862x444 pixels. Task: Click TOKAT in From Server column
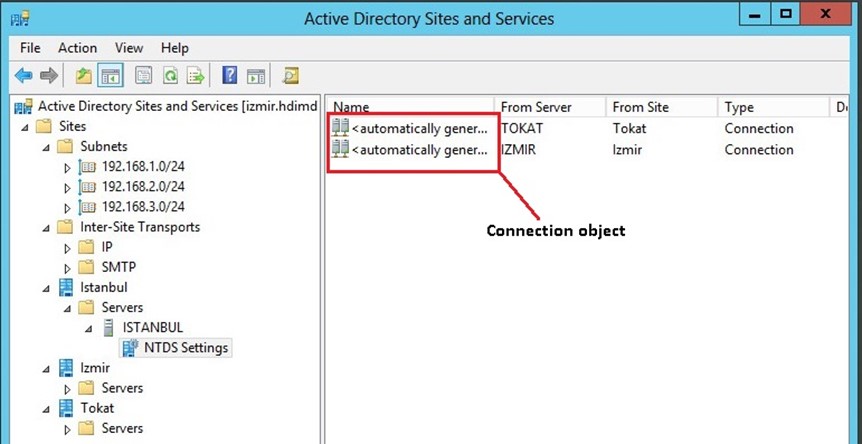pos(522,129)
